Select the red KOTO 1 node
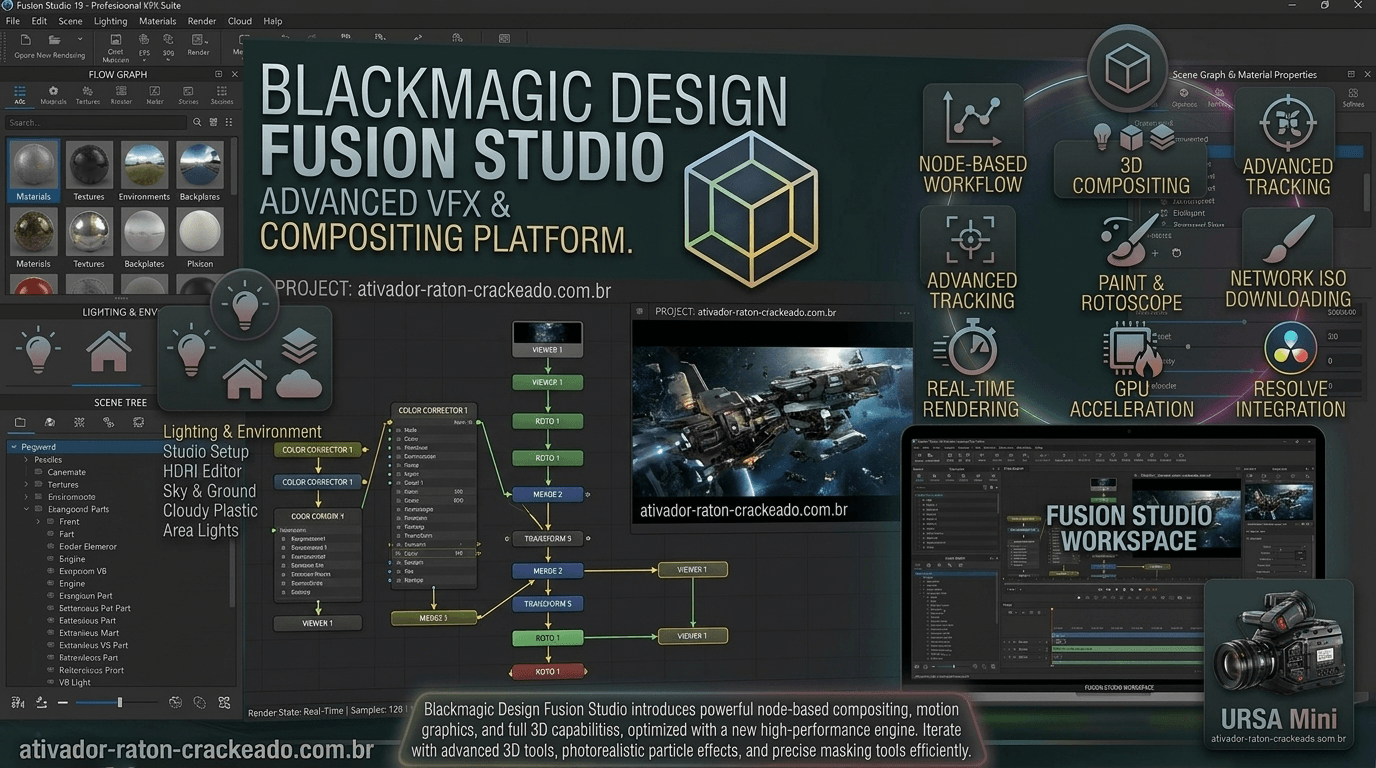1376x768 pixels. tap(547, 671)
